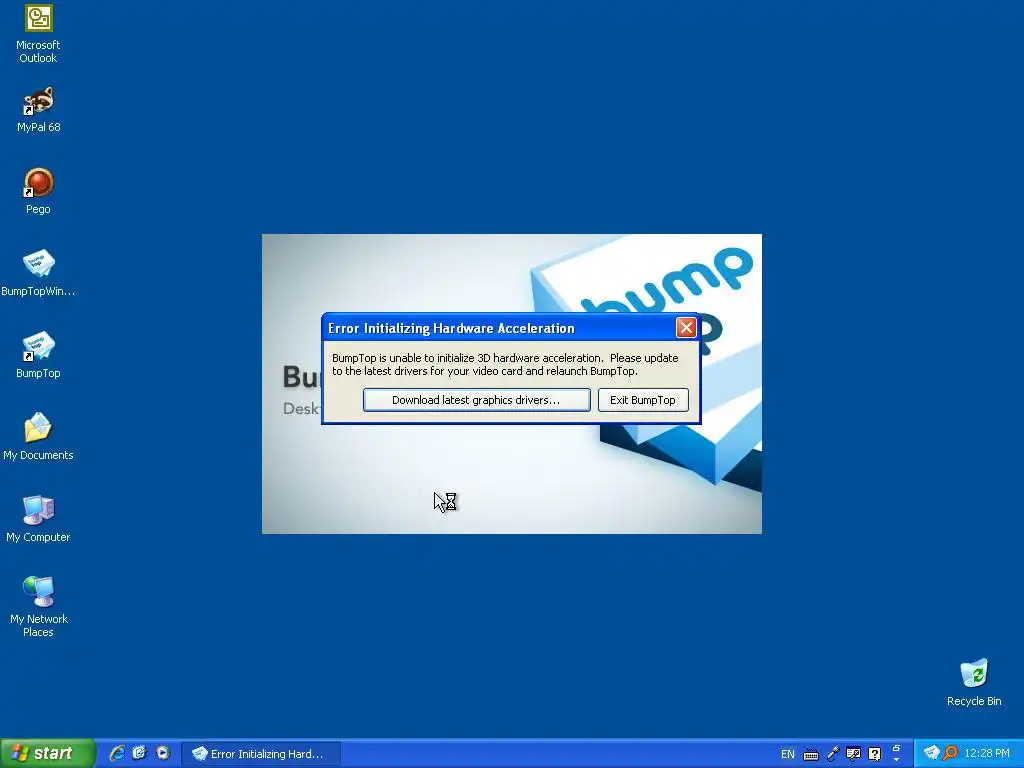Click the bump logo on splash screen

tap(669, 283)
